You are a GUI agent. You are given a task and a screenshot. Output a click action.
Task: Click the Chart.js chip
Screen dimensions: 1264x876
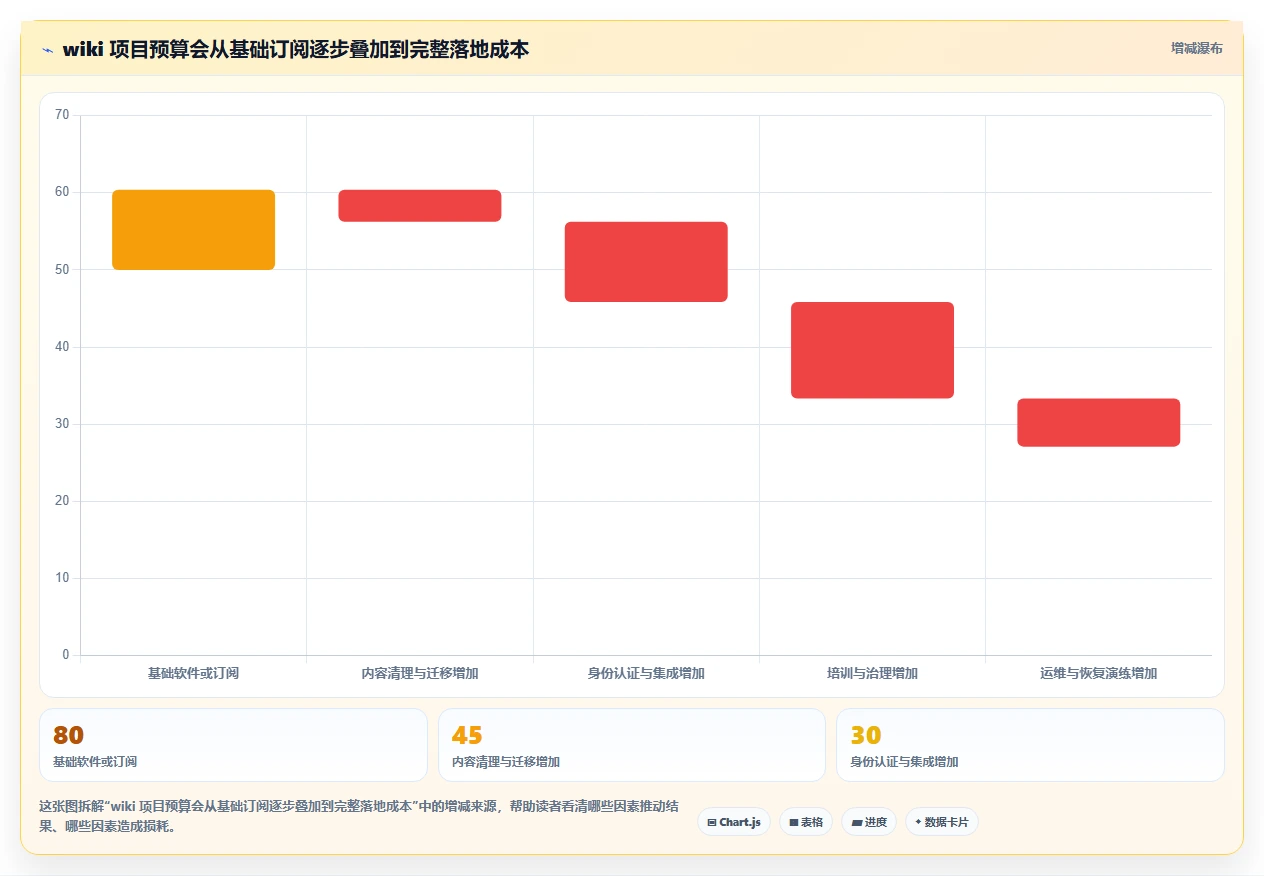734,822
